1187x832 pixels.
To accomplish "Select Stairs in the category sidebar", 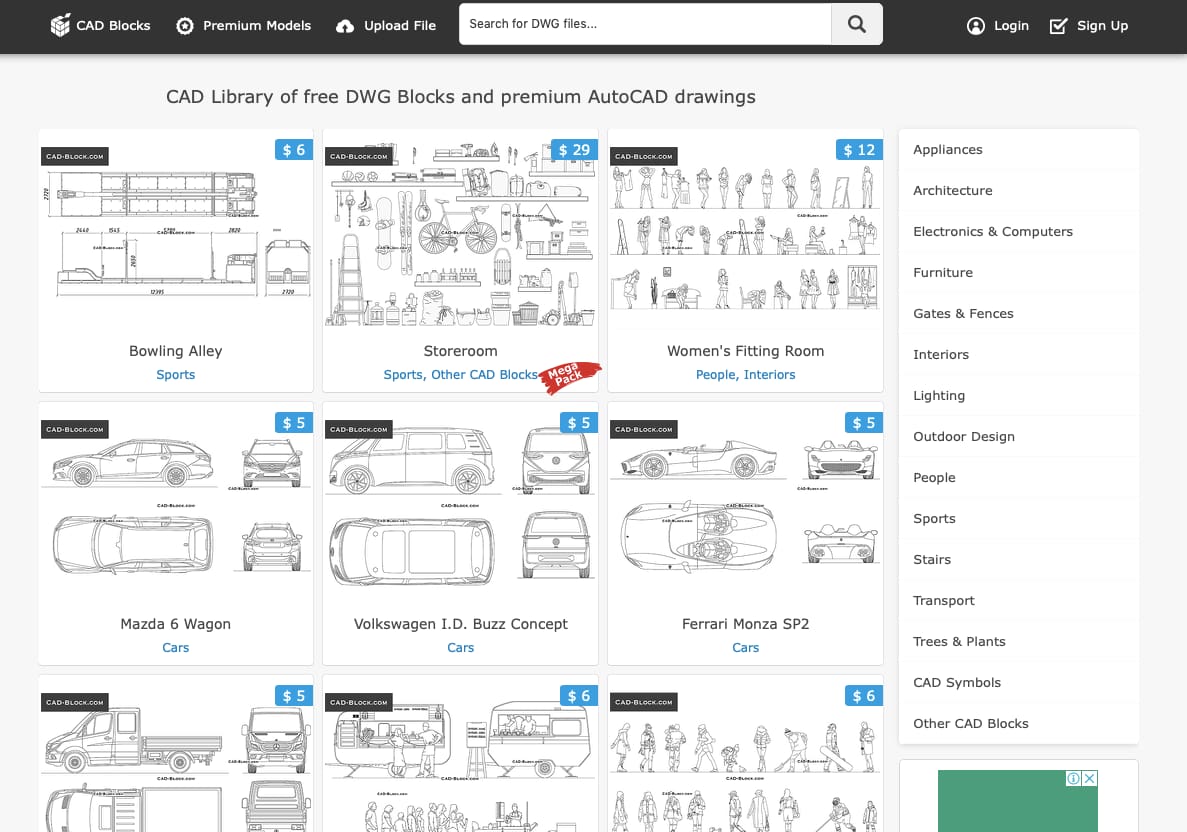I will pos(1019,559).
